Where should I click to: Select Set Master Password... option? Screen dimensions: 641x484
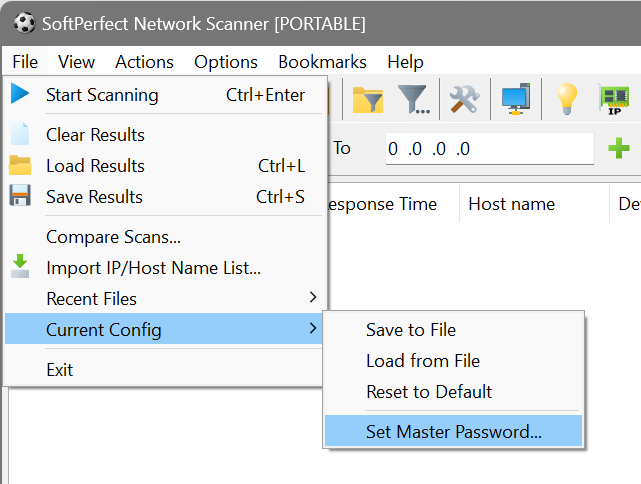(x=453, y=431)
